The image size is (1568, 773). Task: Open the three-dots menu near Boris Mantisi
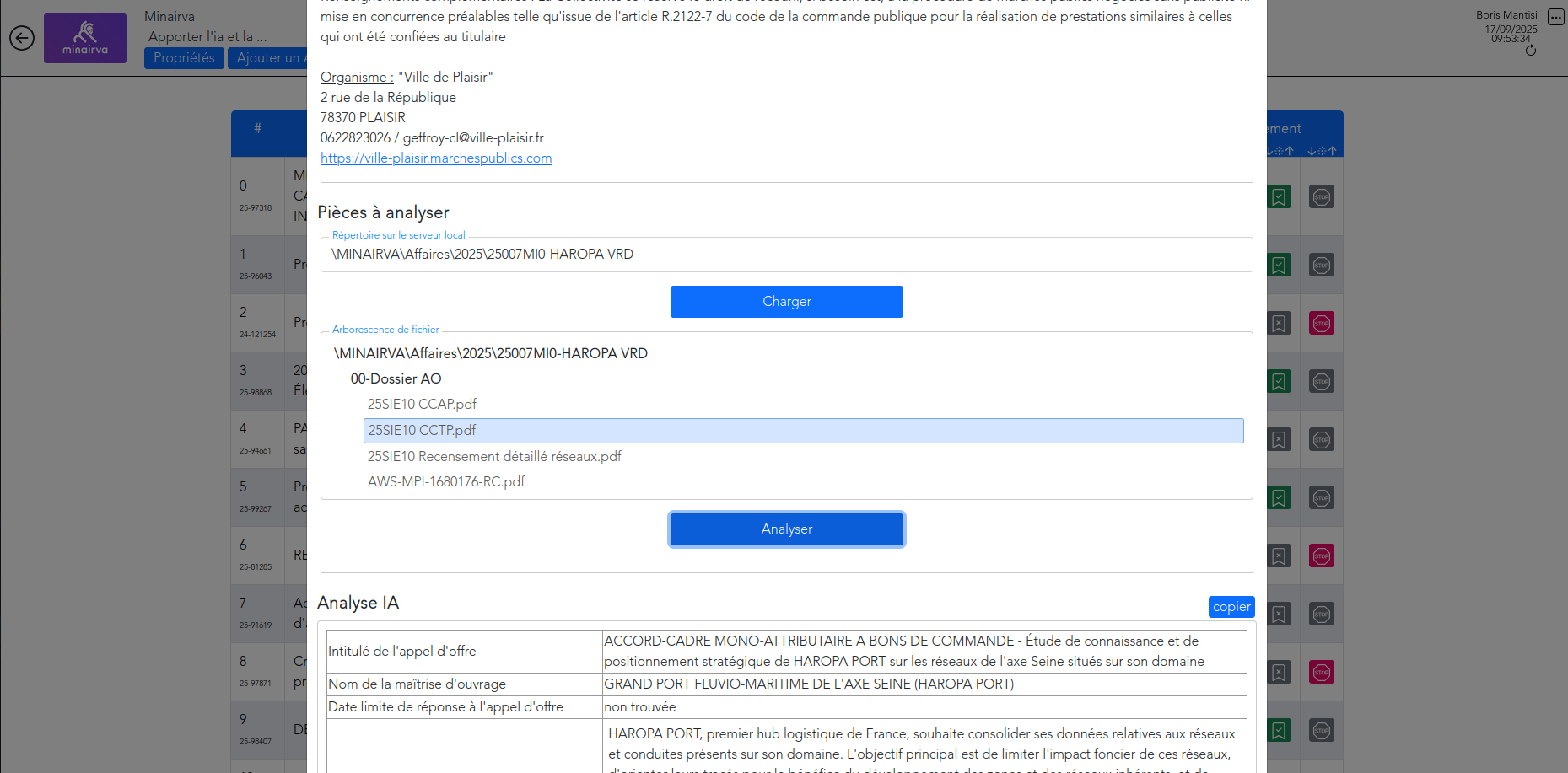[1556, 18]
